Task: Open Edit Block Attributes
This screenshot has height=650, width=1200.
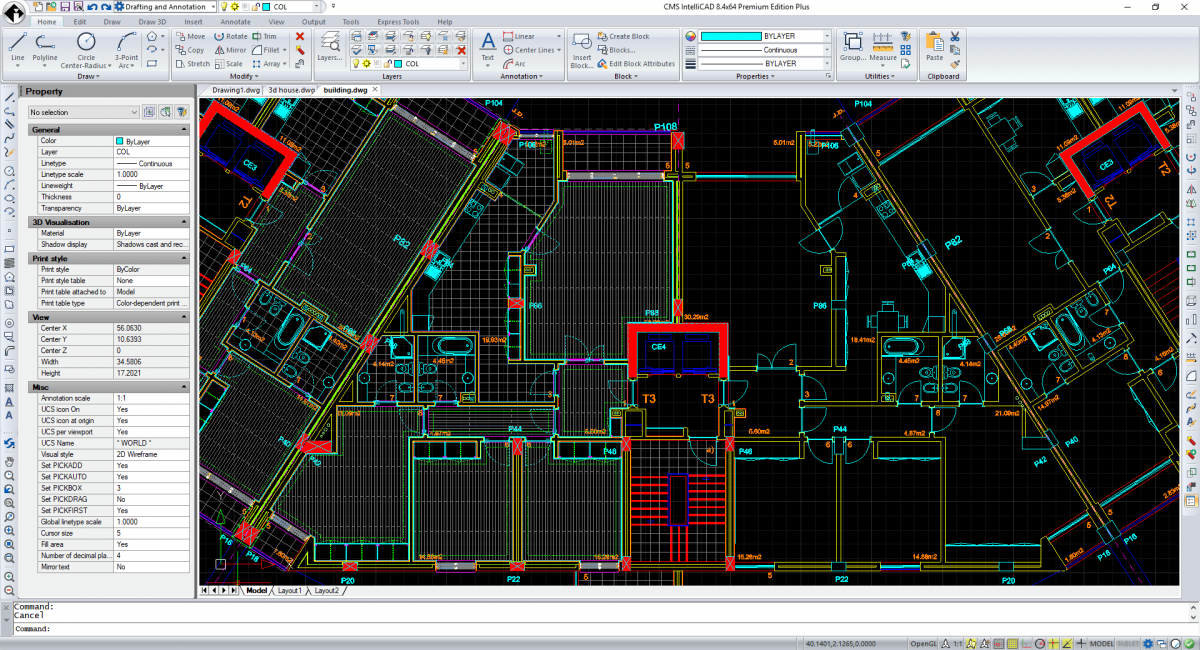Action: [x=637, y=63]
